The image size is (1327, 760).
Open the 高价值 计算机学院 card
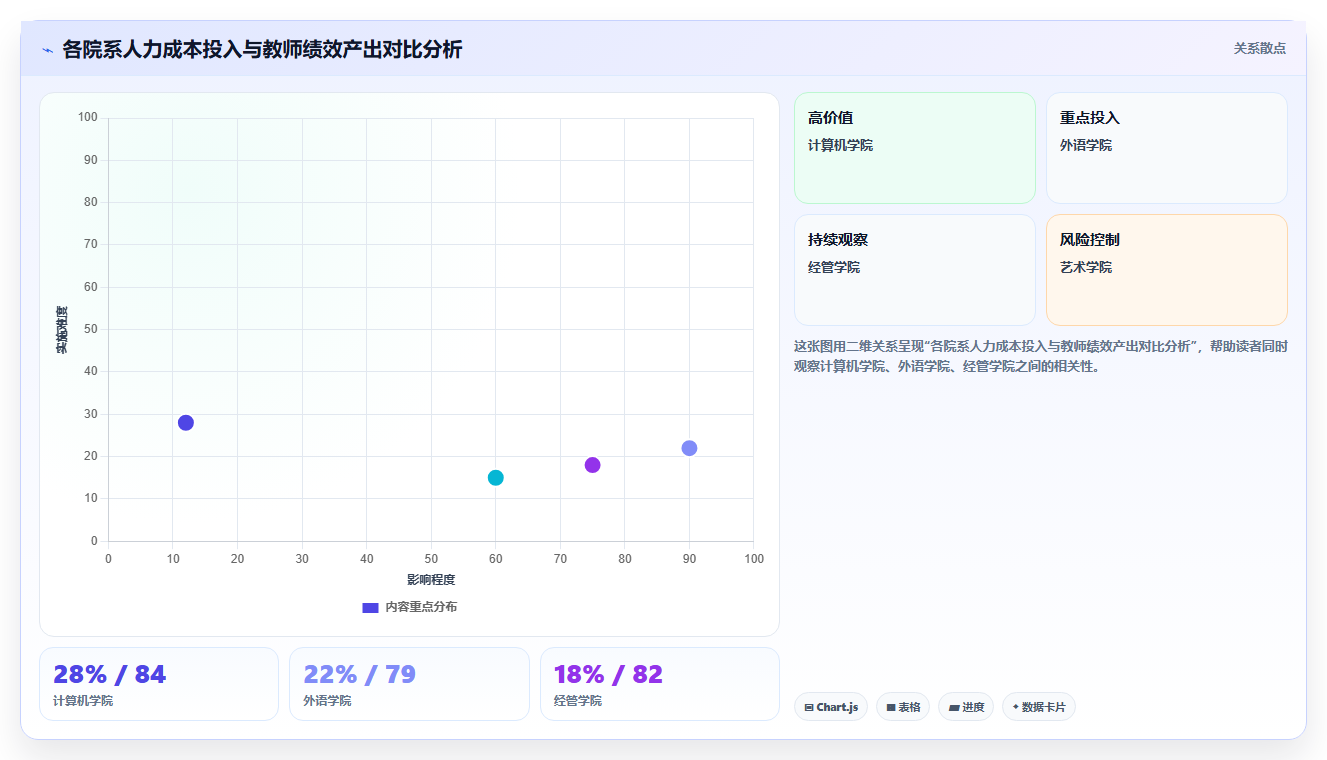tap(915, 148)
